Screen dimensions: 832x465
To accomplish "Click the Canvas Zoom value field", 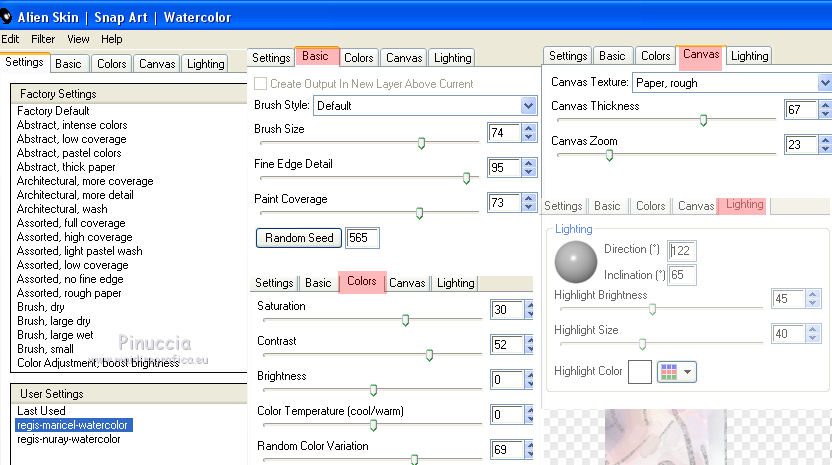I will click(801, 144).
